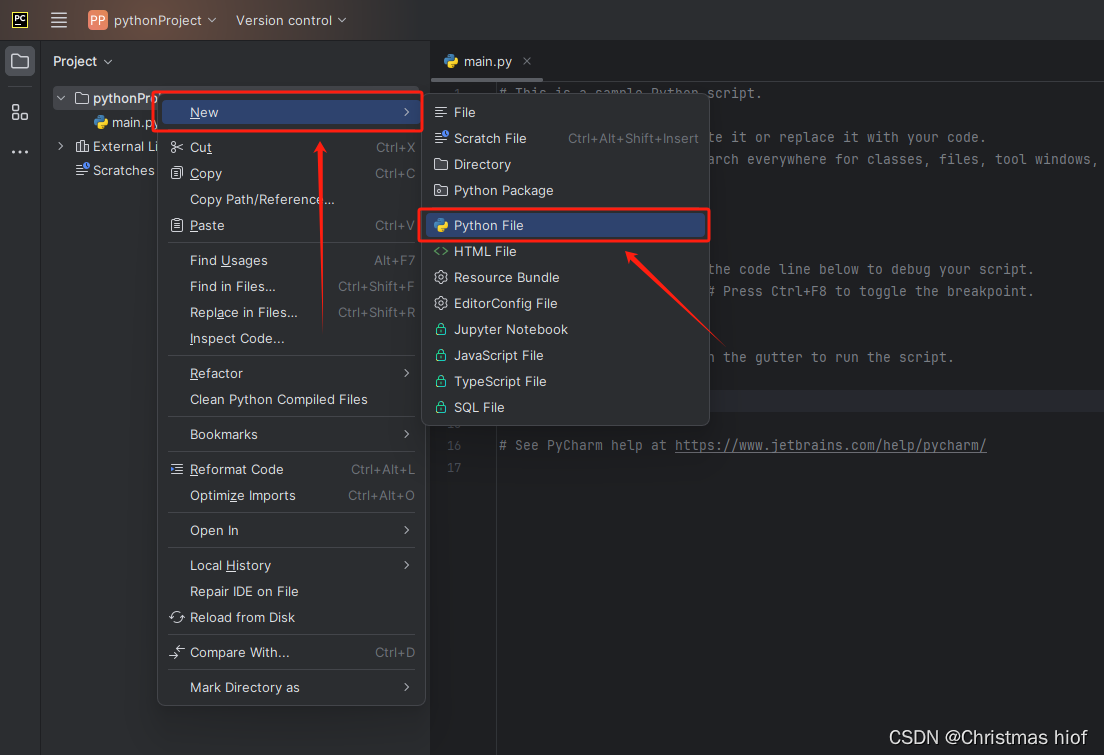Select New in the context menu
1104x755 pixels.
(291, 113)
